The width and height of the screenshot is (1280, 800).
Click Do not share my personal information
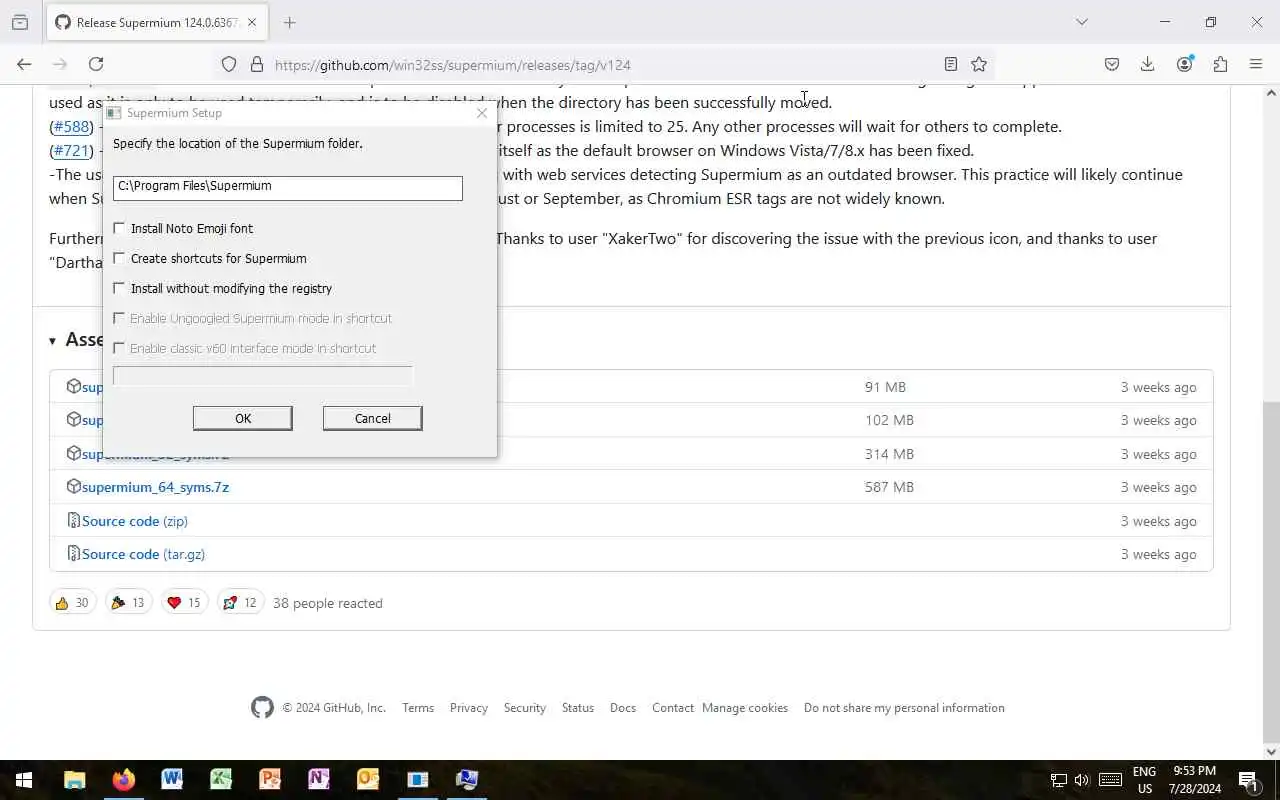[904, 708]
